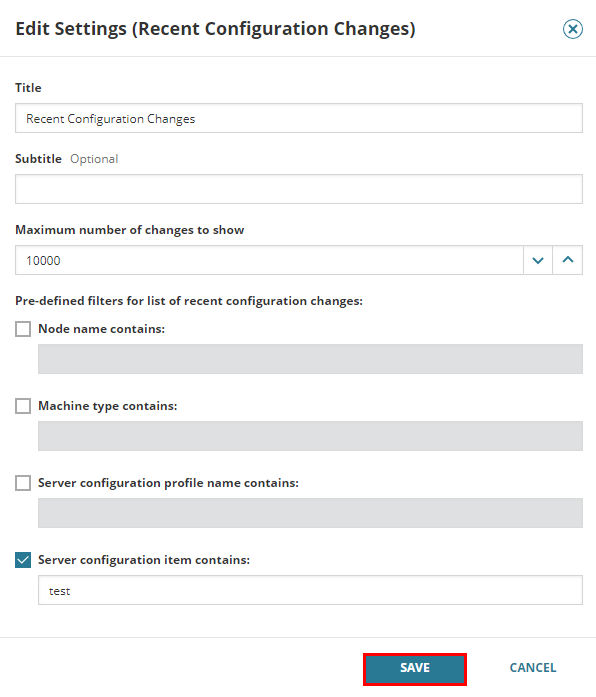Click the Subtitle input field
Image resolution: width=596 pixels, height=697 pixels.
[299, 189]
